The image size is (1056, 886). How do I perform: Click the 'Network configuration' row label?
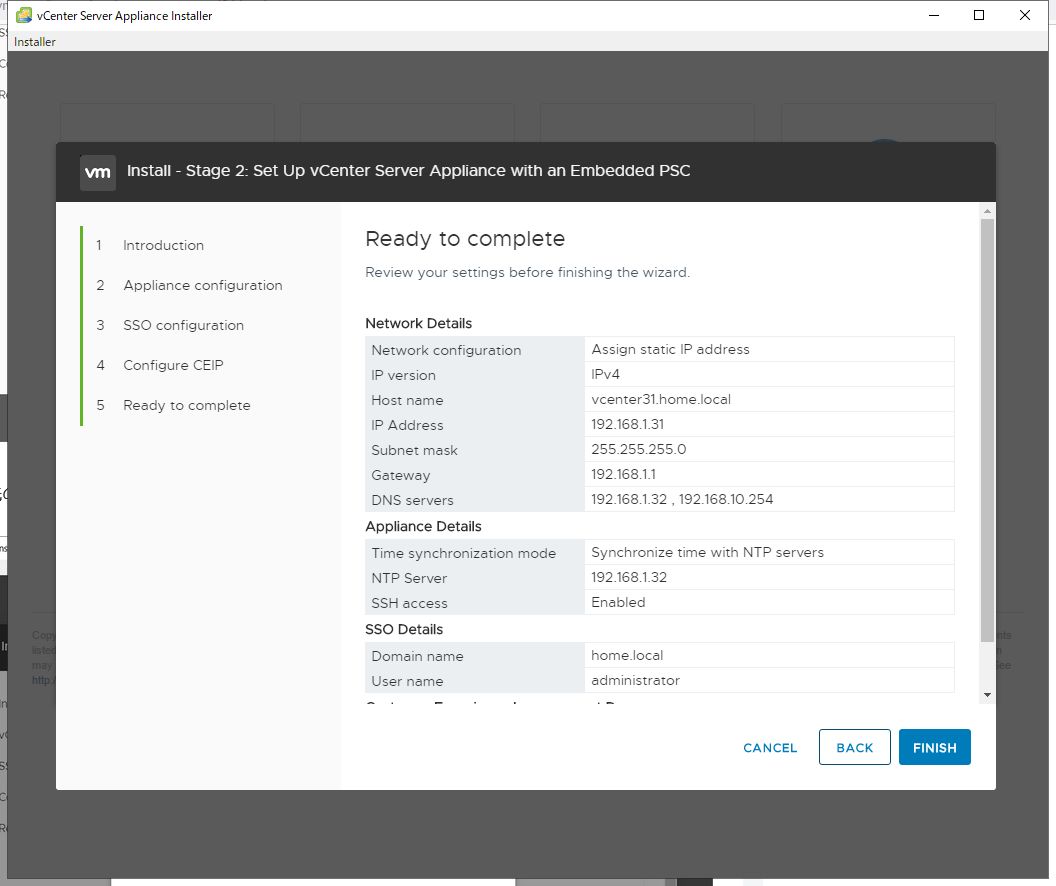(446, 350)
